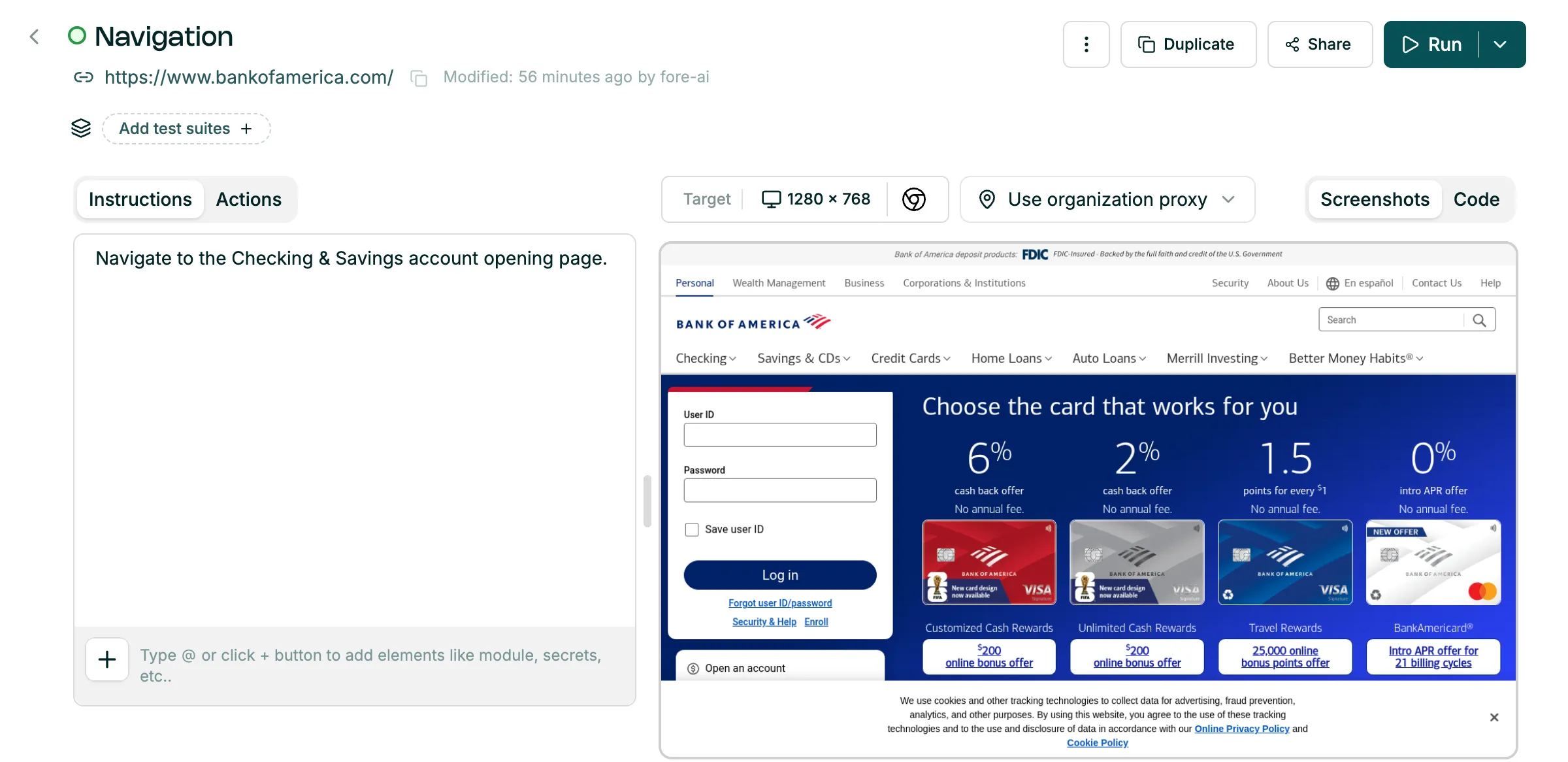The image size is (1568, 762).
Task: Select the Personal tab on the bank page
Action: point(694,283)
